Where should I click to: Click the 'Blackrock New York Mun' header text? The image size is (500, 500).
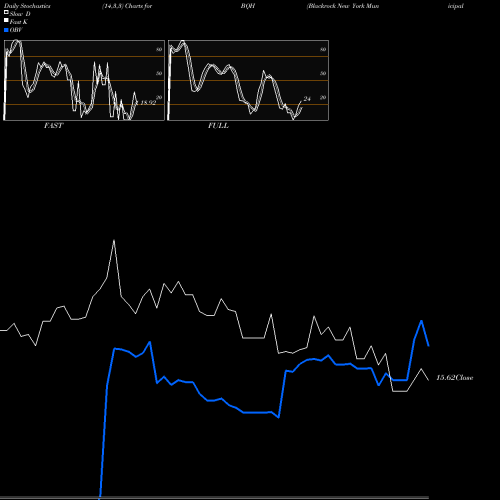343,6
